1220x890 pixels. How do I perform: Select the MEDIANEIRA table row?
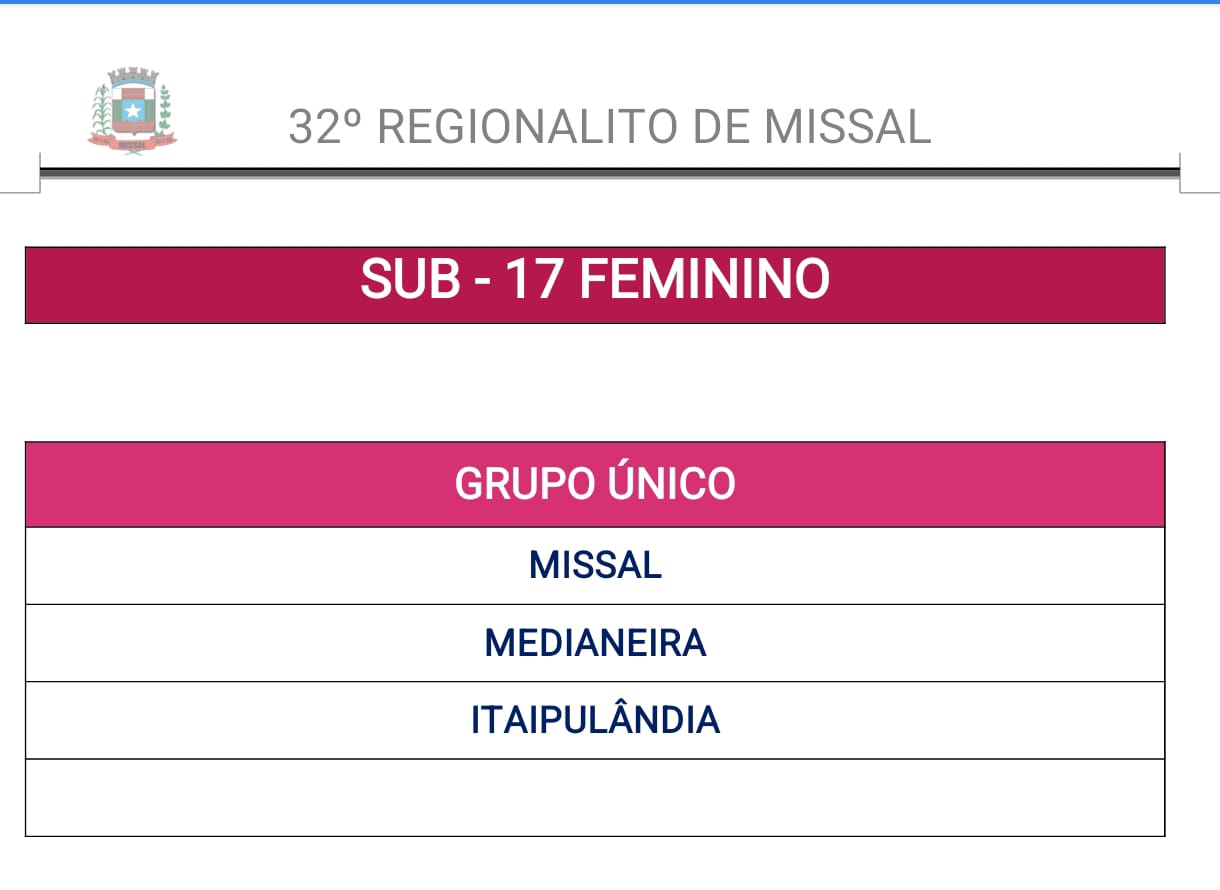(595, 643)
